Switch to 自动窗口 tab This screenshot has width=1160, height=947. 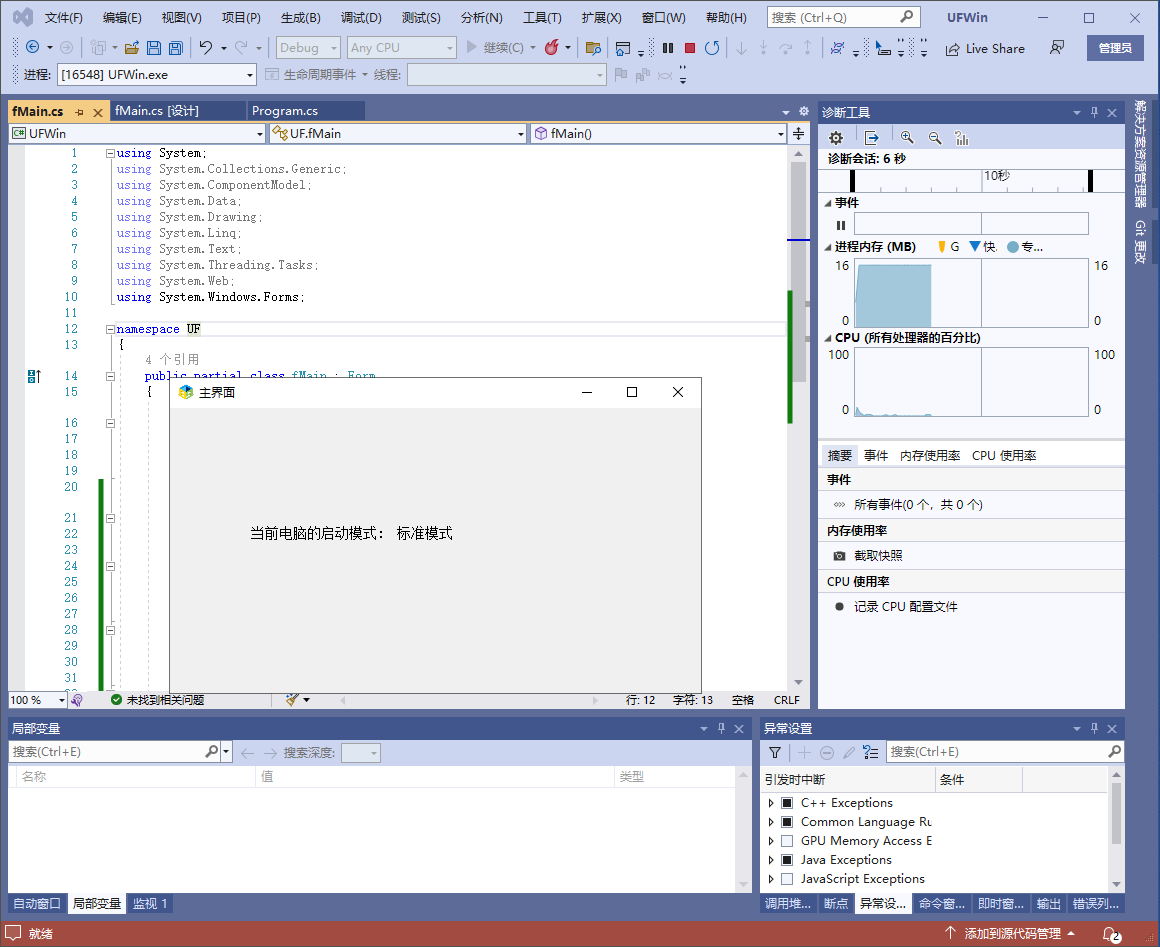coord(37,903)
